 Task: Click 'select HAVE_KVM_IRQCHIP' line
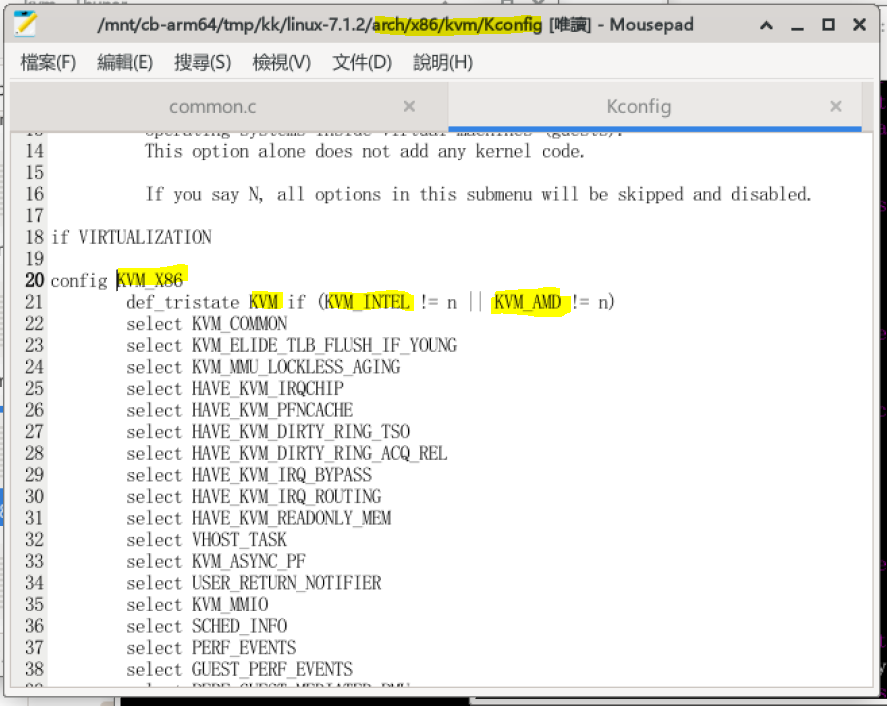click(x=235, y=388)
